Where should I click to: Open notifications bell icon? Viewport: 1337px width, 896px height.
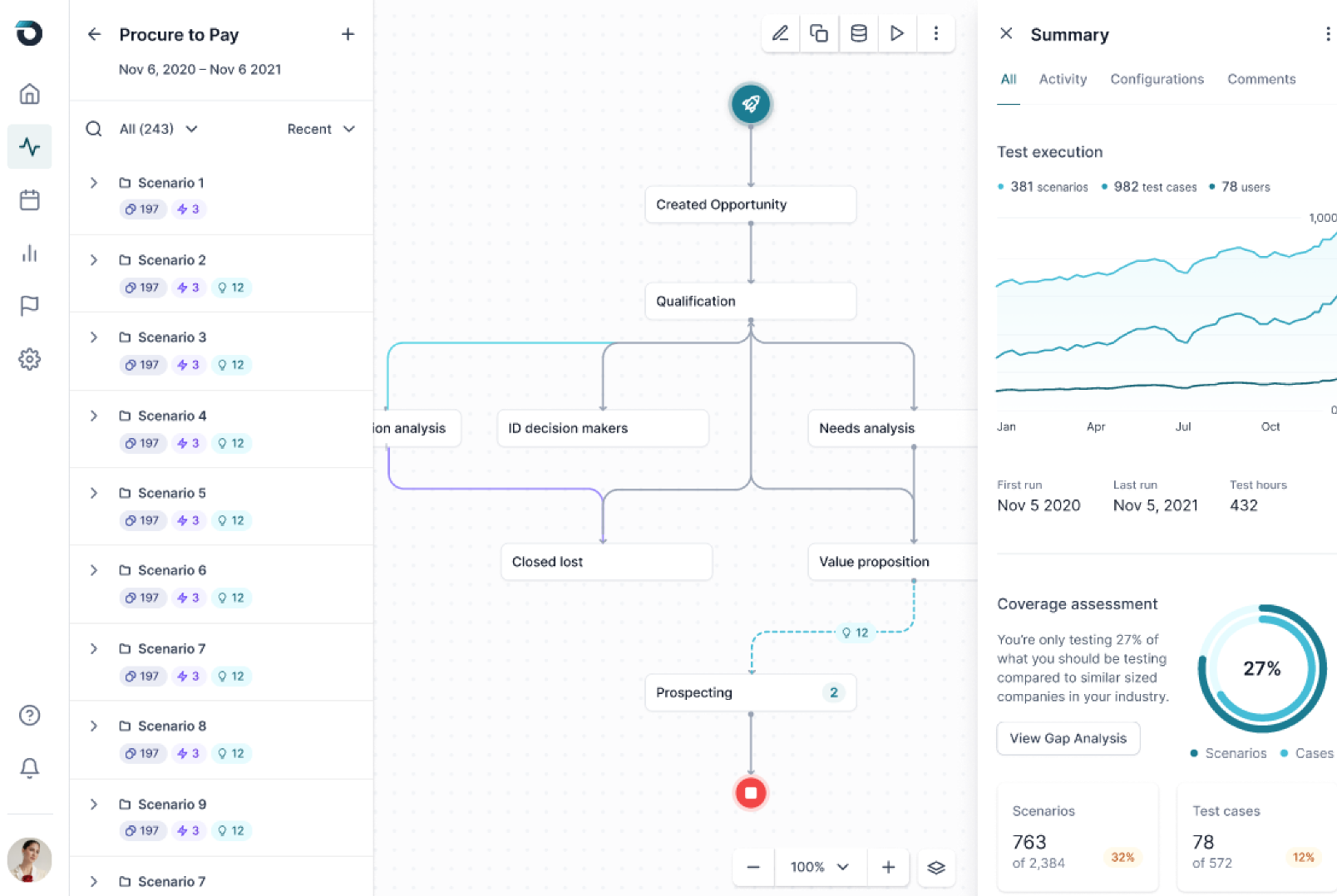[x=29, y=768]
